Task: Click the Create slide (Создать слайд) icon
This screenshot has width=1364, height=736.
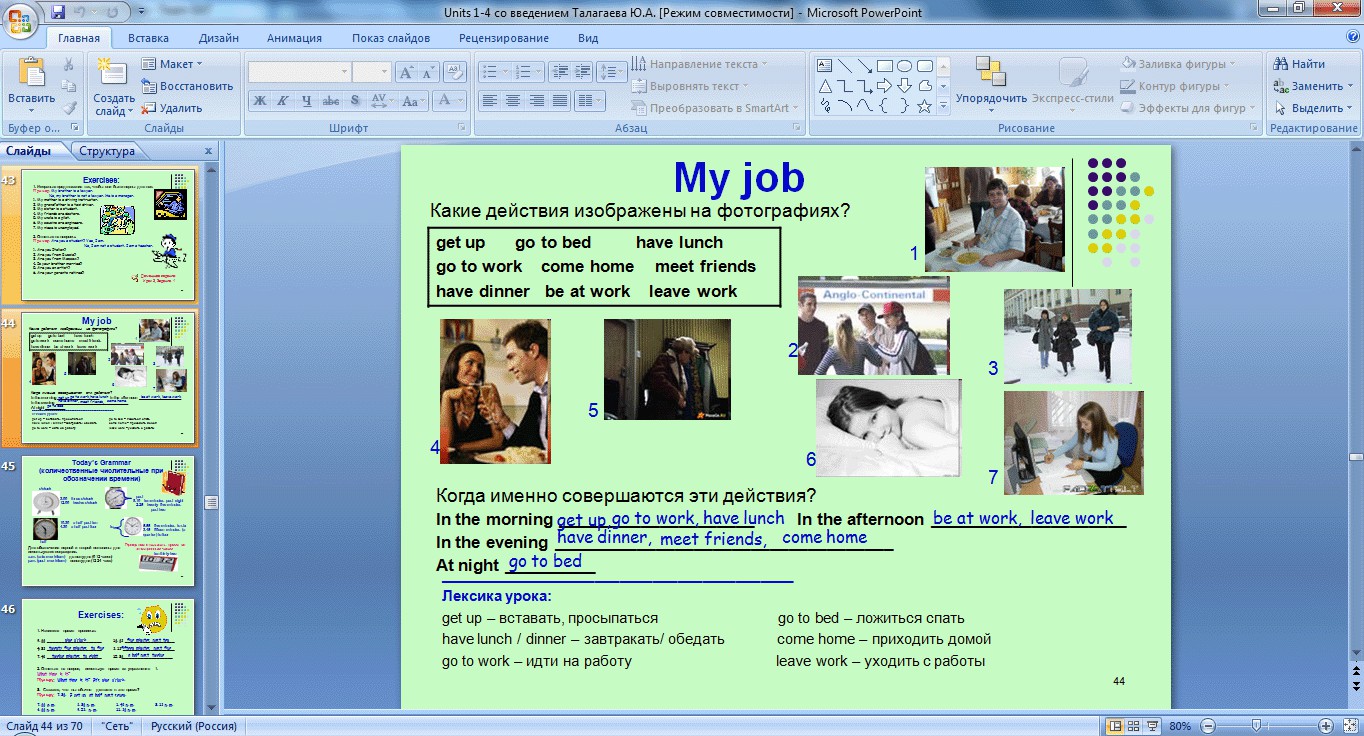Action: pos(113,73)
